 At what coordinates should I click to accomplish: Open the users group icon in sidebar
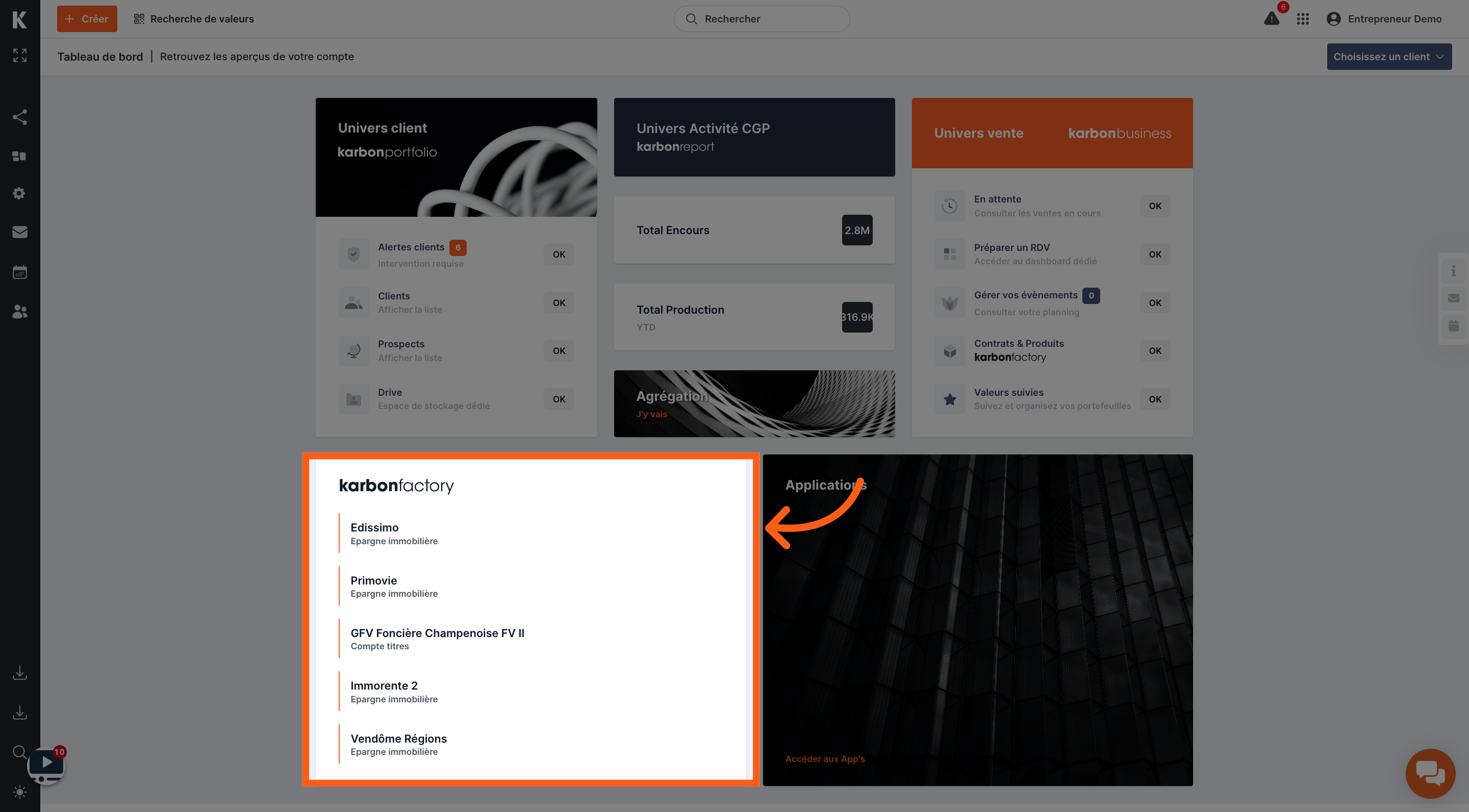19,311
